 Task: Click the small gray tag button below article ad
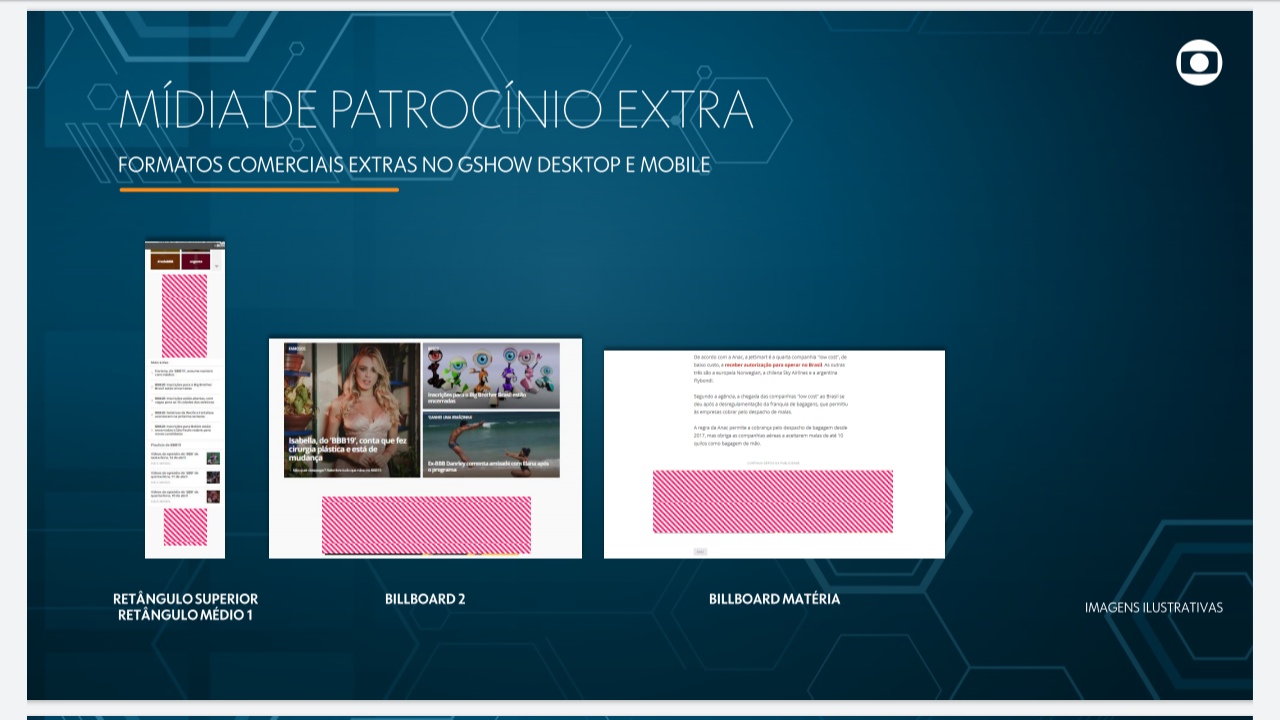(700, 551)
